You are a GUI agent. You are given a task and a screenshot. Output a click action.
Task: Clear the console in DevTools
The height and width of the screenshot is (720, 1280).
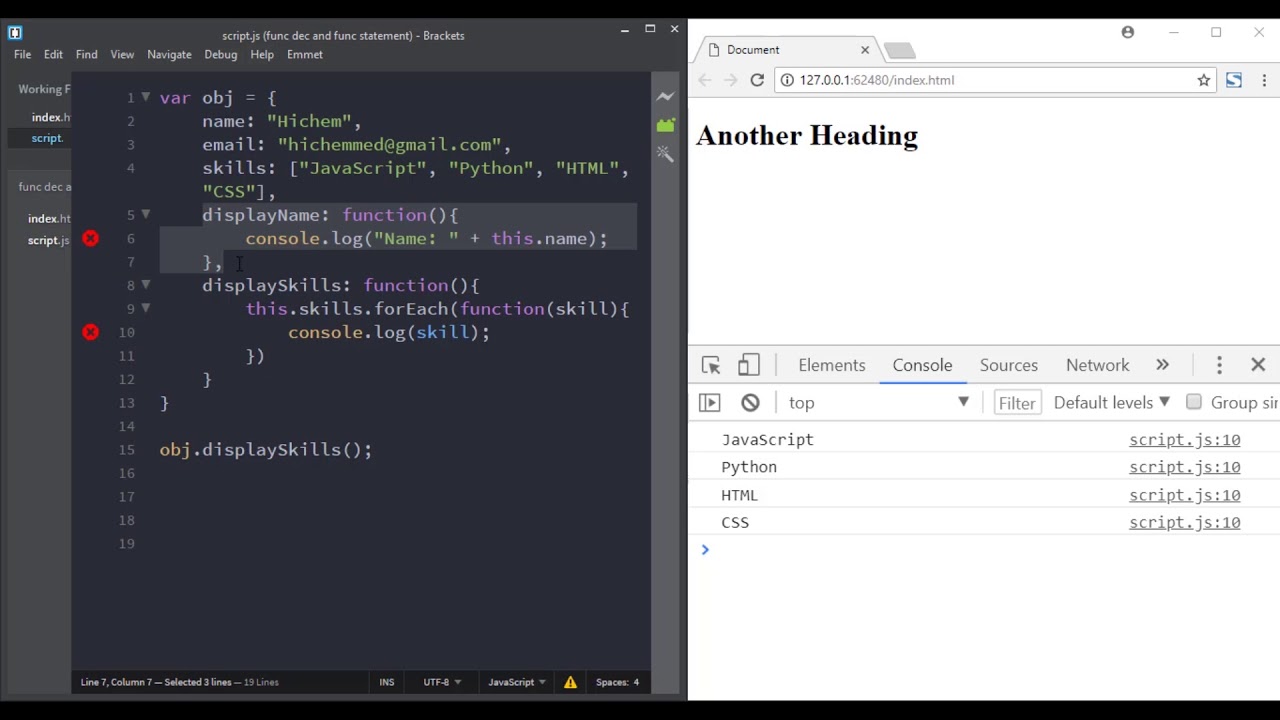(750, 402)
